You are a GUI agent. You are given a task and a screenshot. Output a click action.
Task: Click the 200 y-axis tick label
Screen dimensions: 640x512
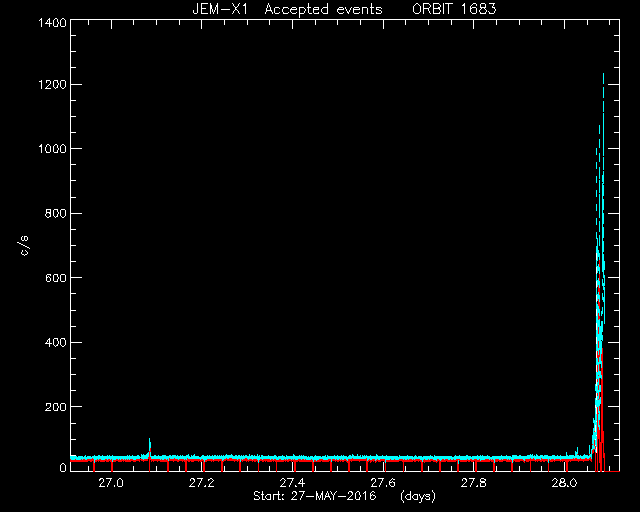coord(55,407)
